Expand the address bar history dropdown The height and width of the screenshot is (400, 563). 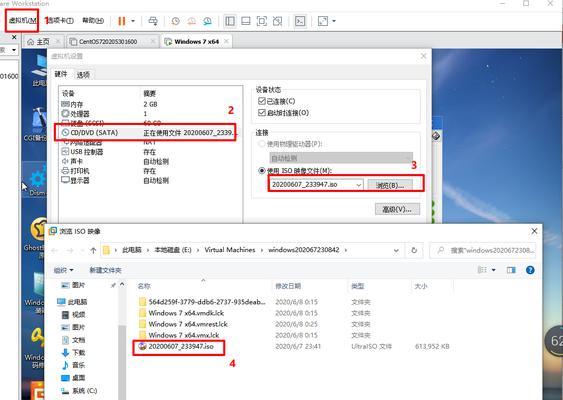[x=396, y=250]
